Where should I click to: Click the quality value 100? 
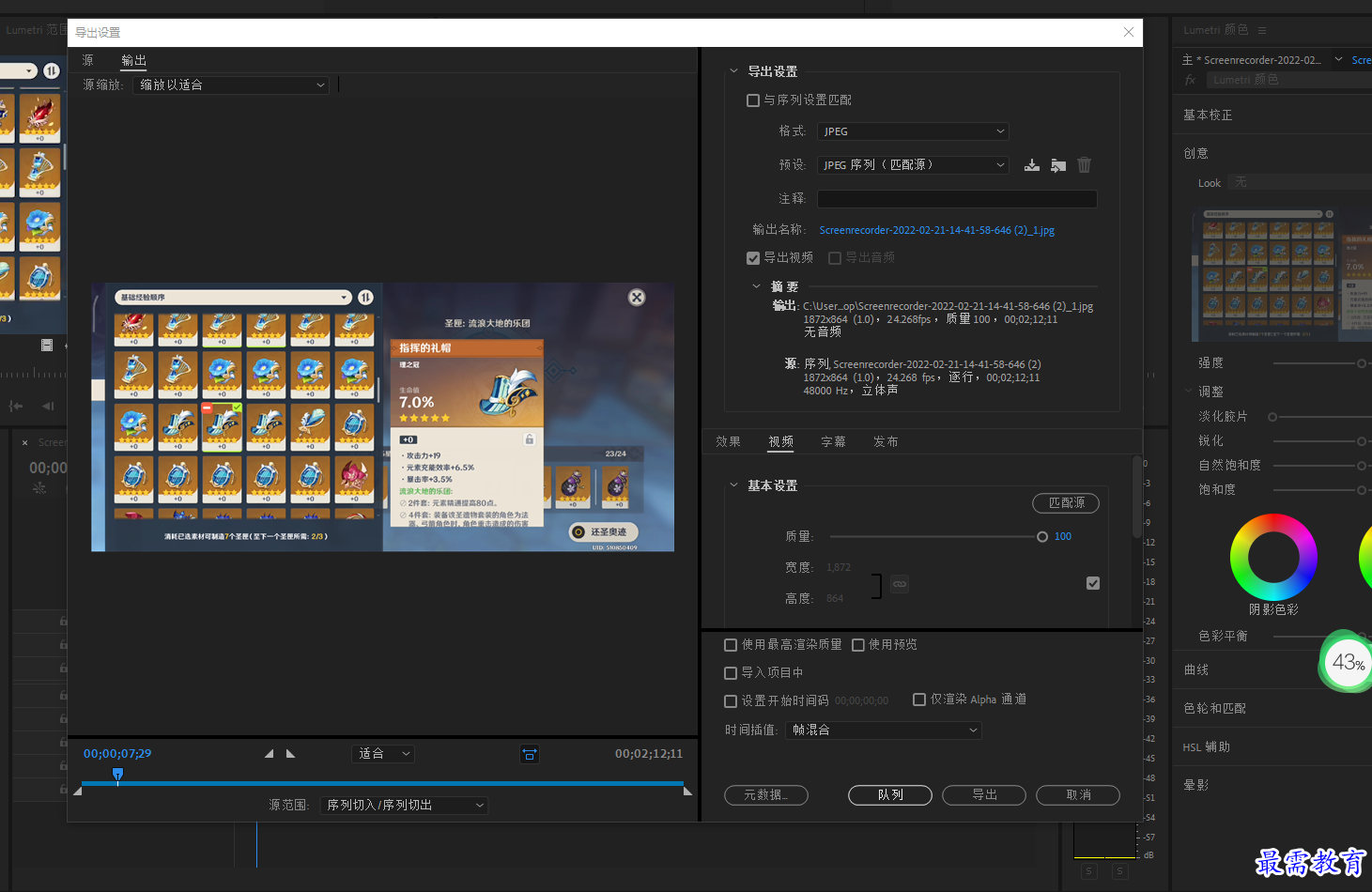click(1063, 537)
